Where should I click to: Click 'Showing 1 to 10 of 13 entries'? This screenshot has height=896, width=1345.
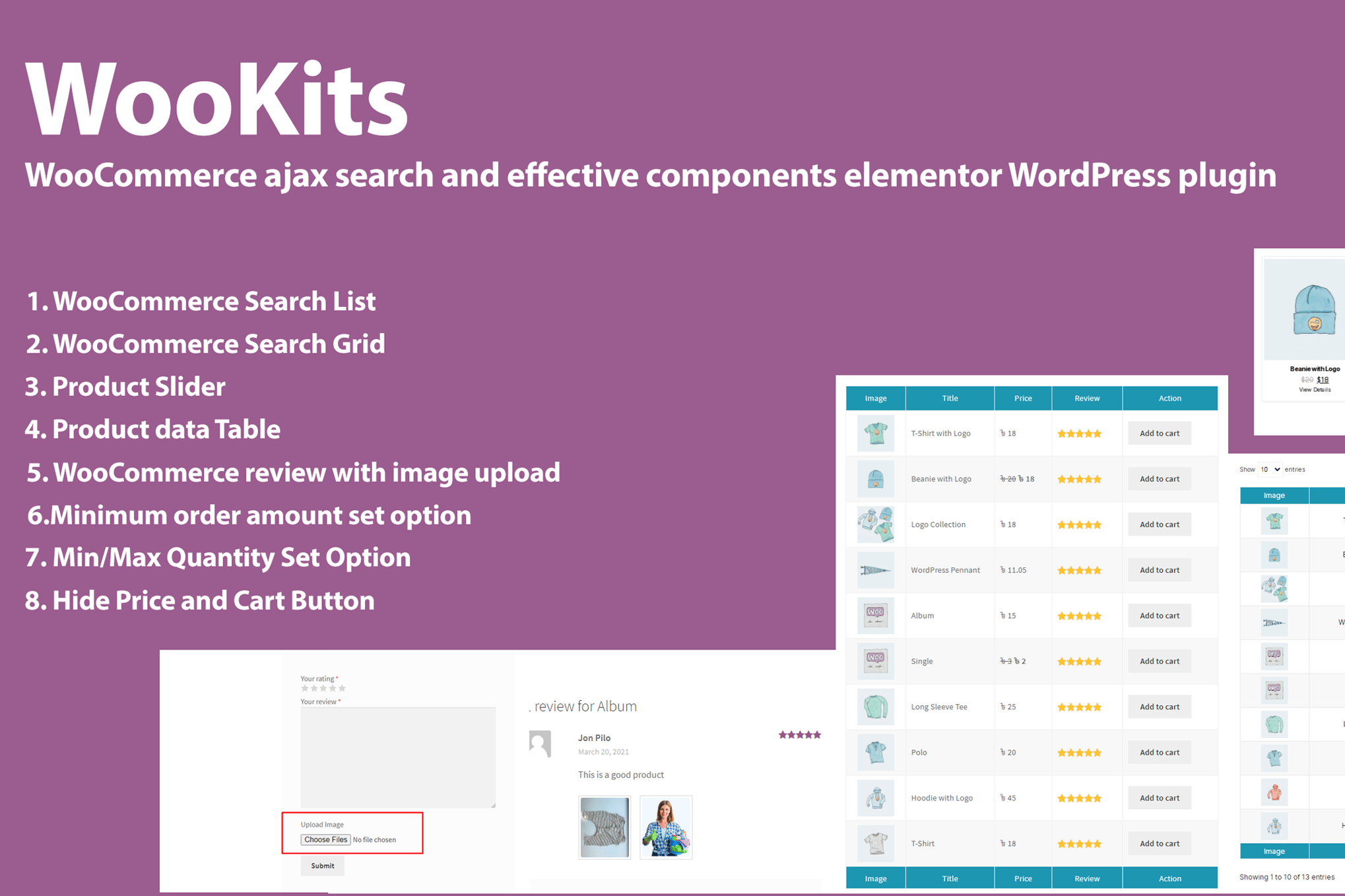coord(1286,877)
